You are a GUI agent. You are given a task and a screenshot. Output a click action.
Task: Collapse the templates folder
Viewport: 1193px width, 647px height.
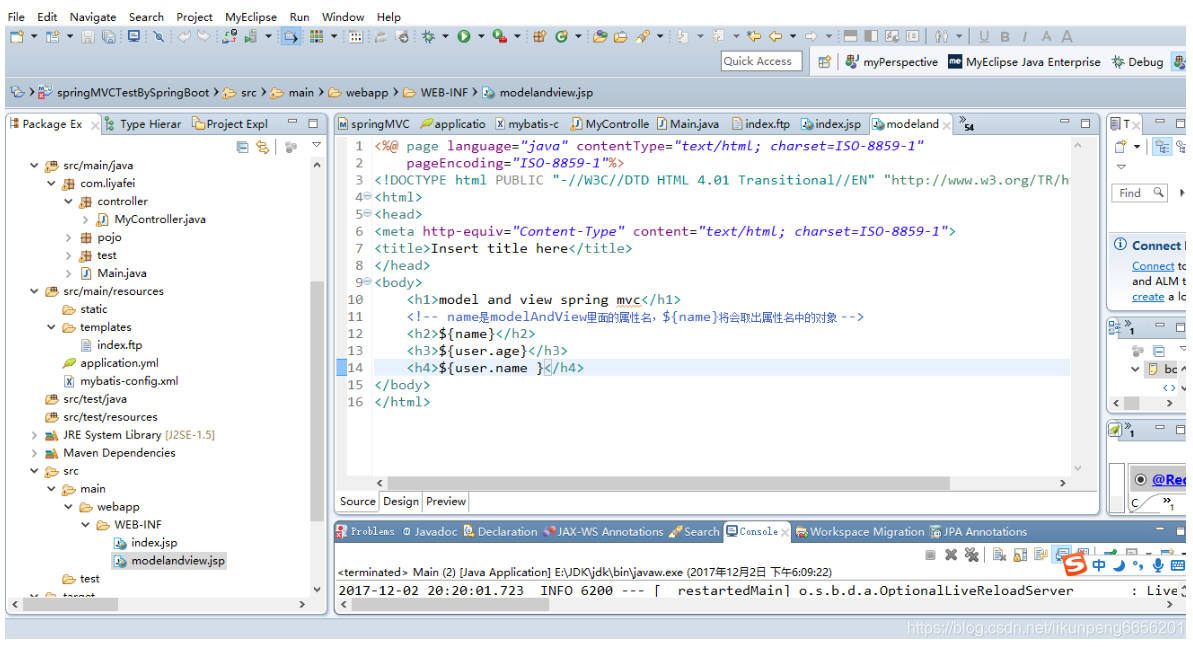[x=51, y=327]
